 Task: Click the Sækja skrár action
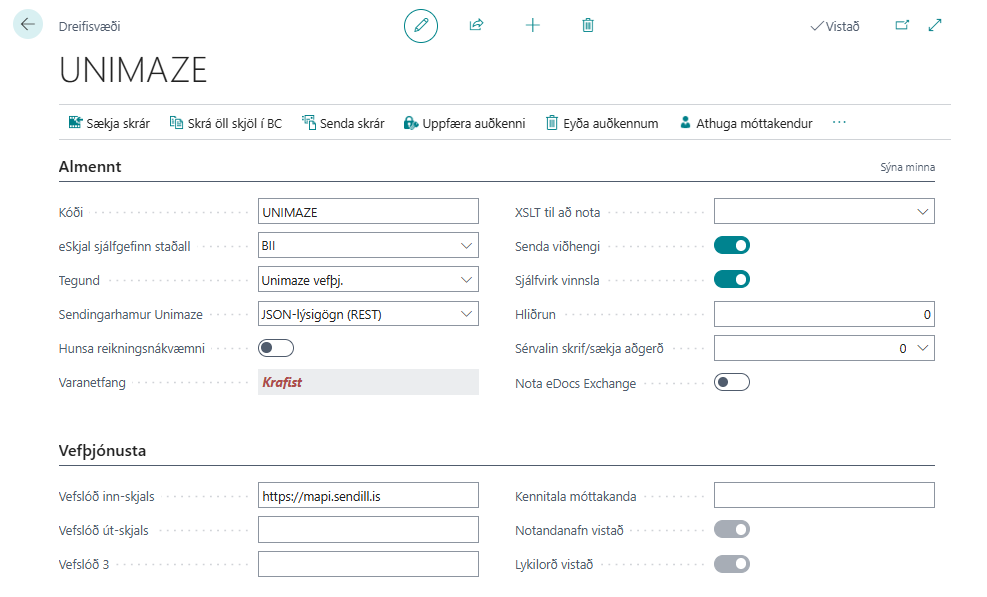tap(109, 123)
